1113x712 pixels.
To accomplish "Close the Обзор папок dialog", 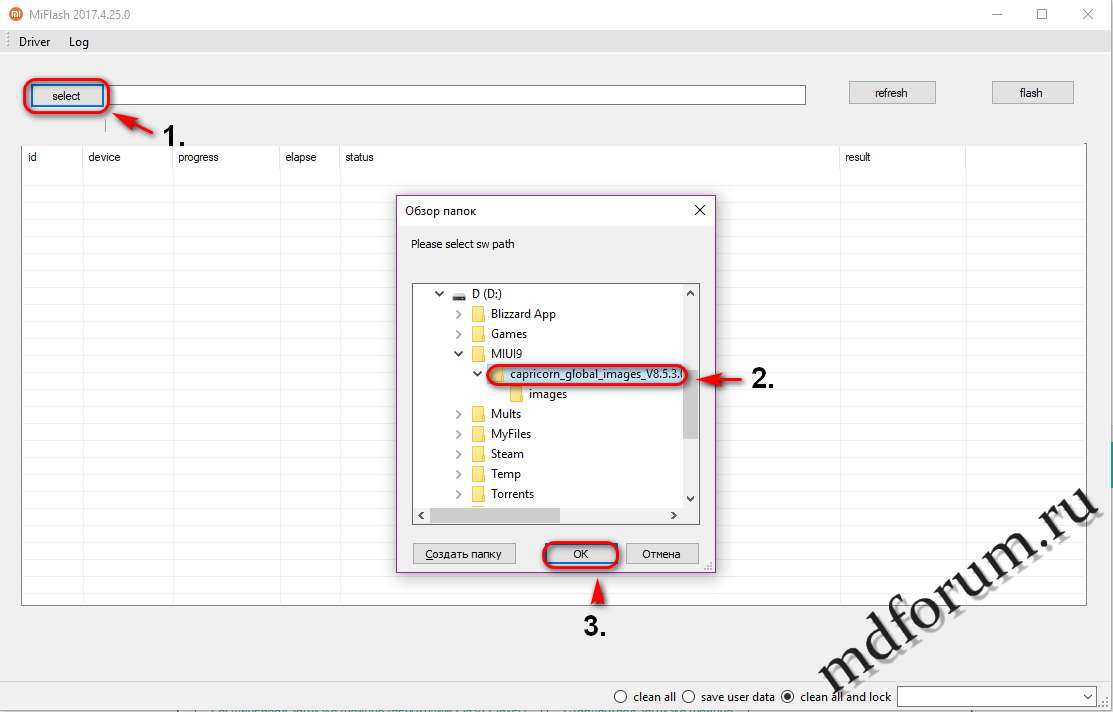I will (x=699, y=211).
